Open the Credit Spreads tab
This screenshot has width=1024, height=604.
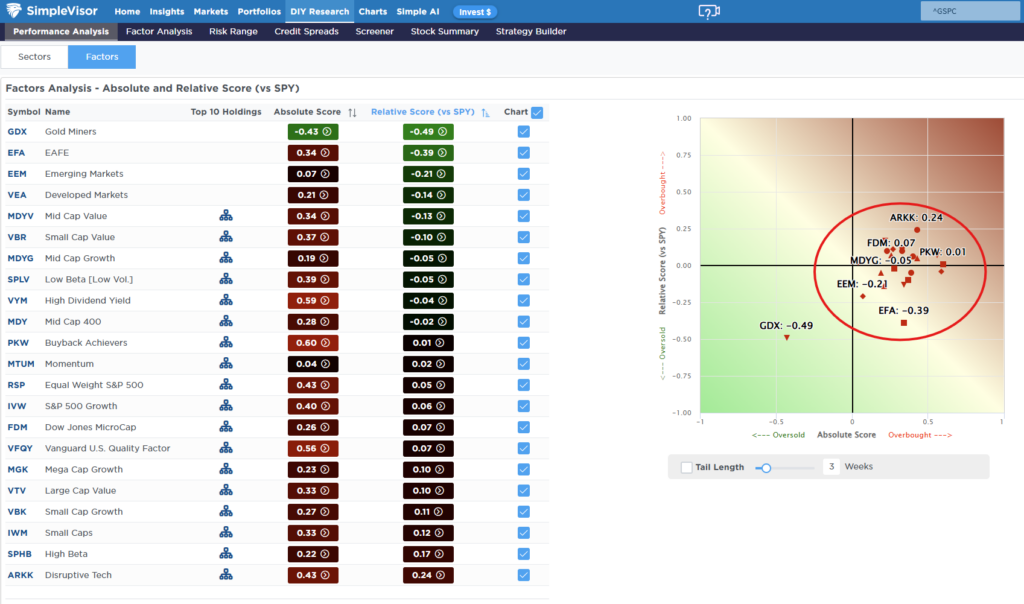click(x=306, y=31)
